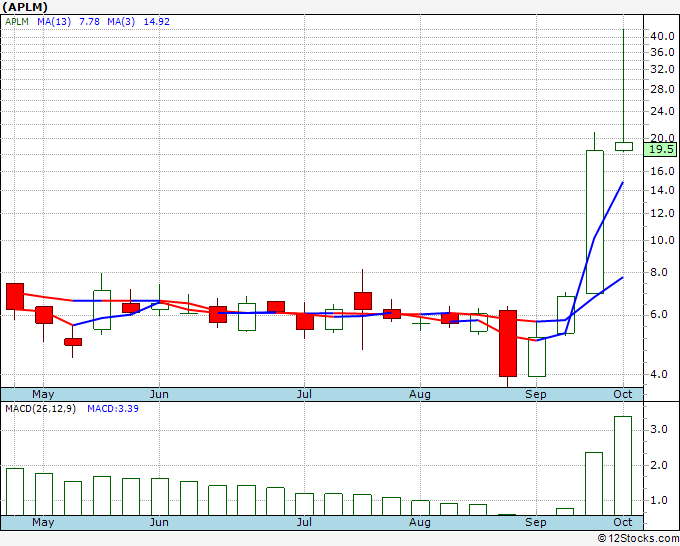Click the 19.5 current price label
The width and height of the screenshot is (680, 546).
(660, 150)
